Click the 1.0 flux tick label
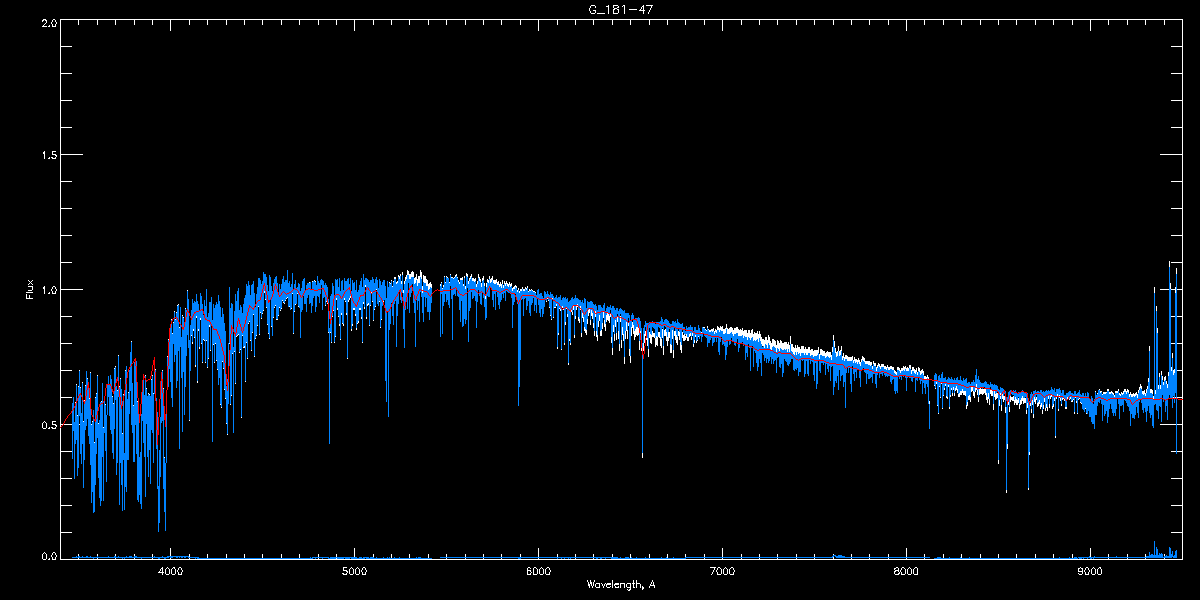Image resolution: width=1200 pixels, height=600 pixels. (x=49, y=290)
